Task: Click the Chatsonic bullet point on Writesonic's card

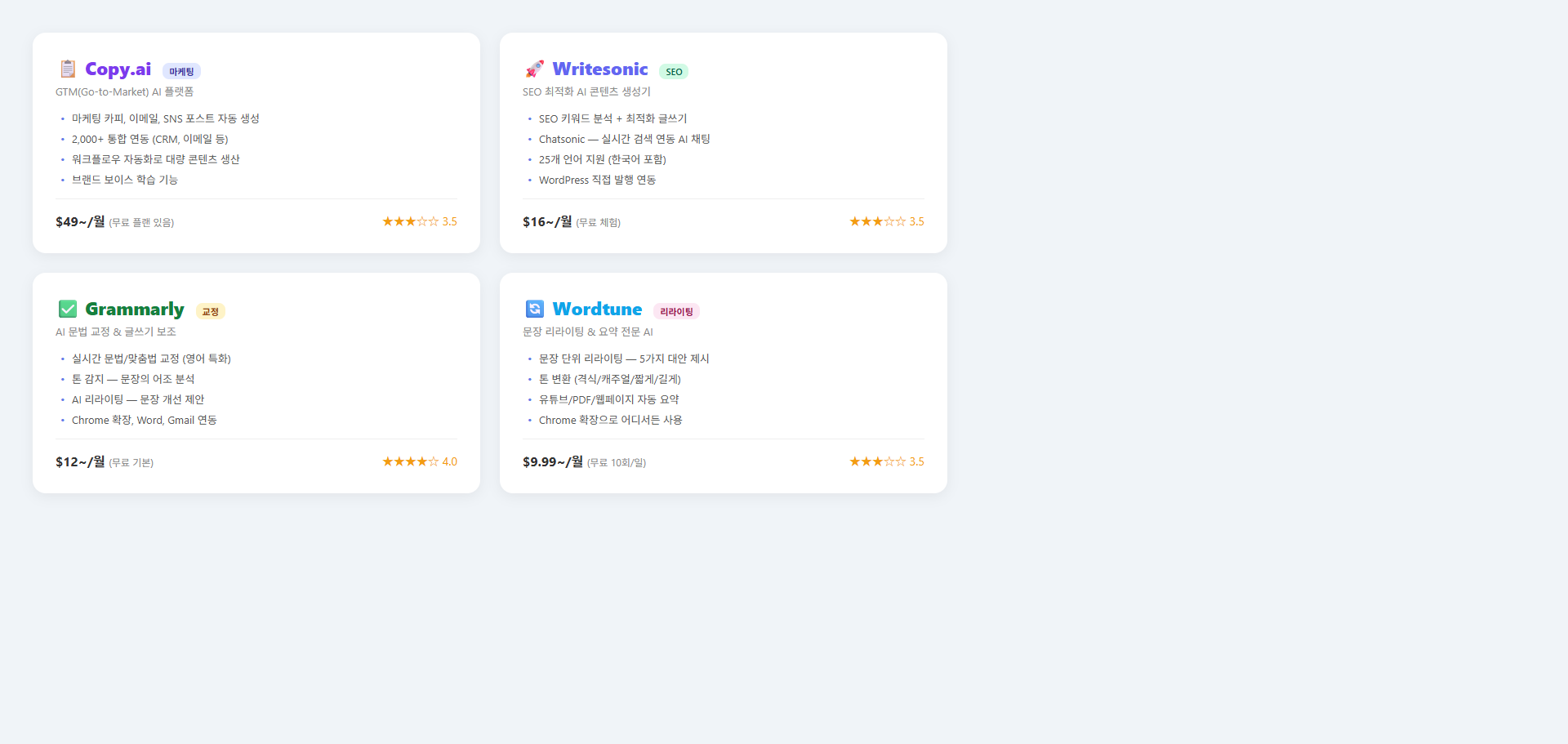Action: (x=624, y=139)
